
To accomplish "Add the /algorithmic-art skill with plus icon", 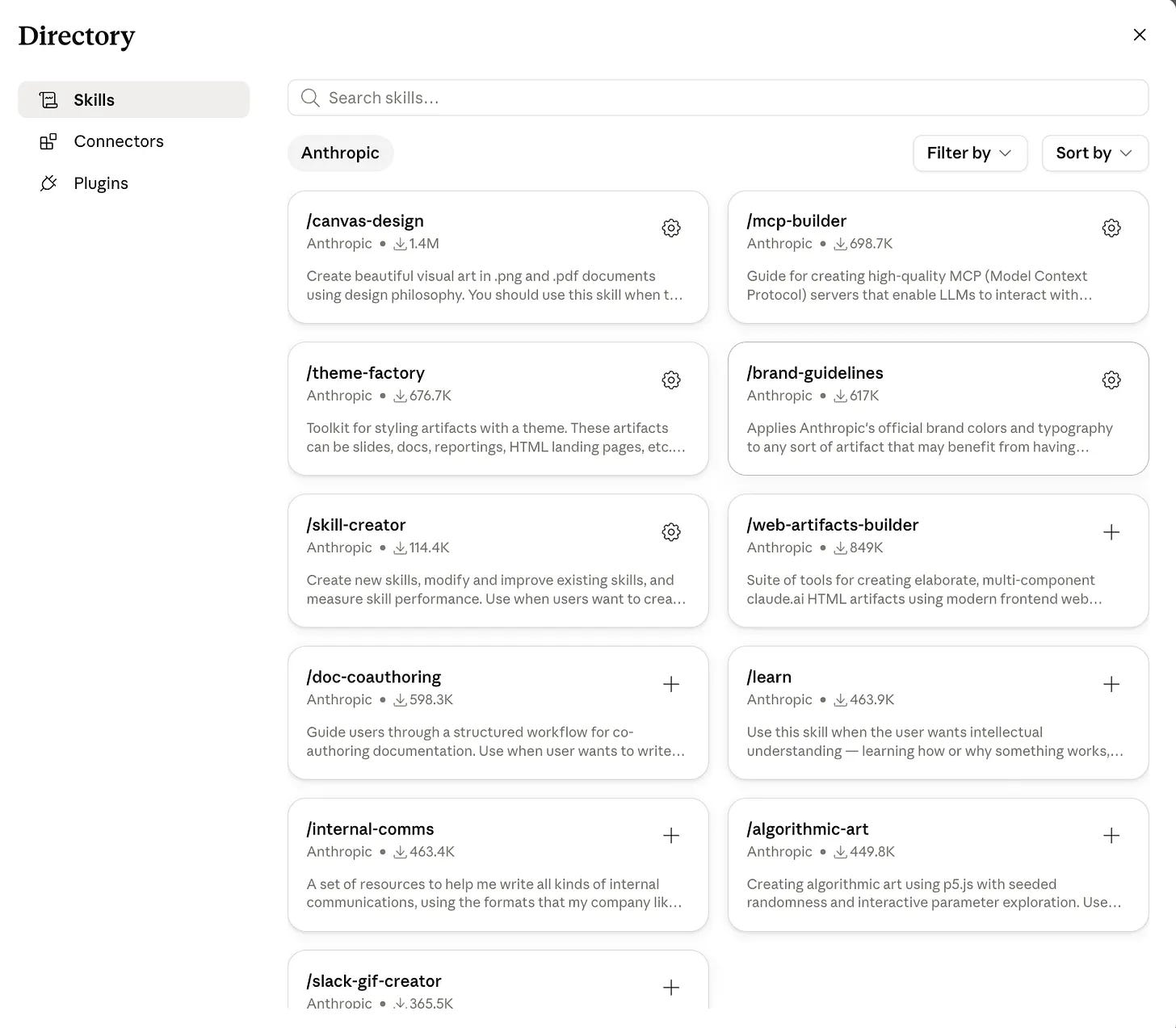I will click(1111, 836).
